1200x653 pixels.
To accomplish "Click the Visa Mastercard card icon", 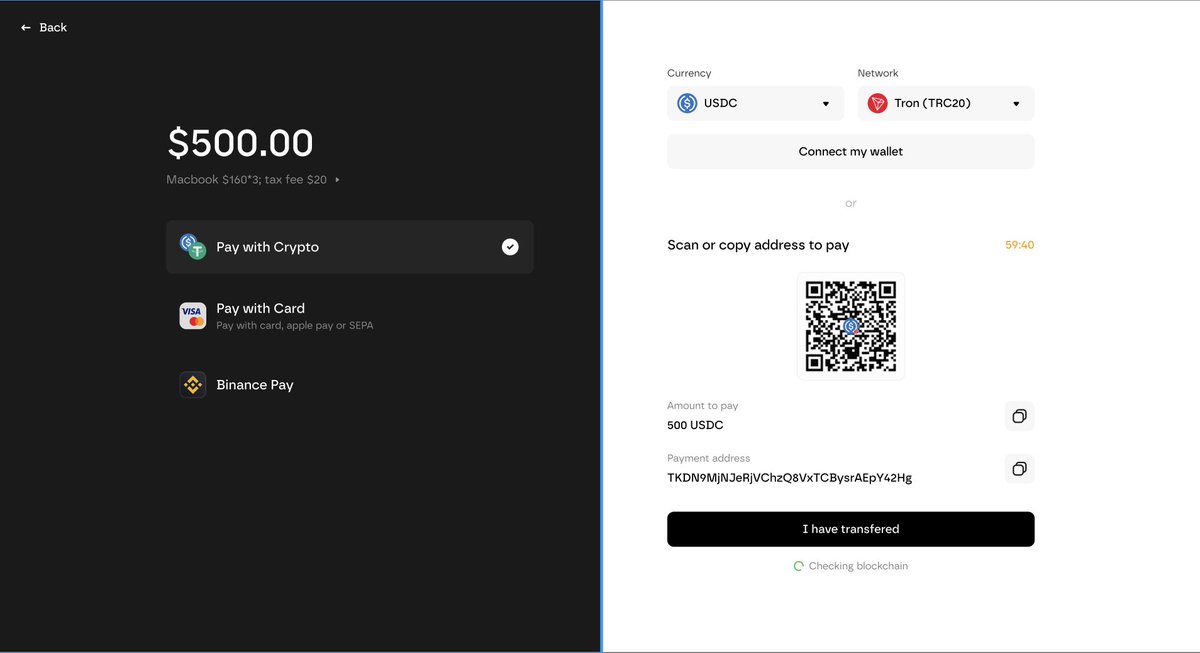I will (192, 316).
